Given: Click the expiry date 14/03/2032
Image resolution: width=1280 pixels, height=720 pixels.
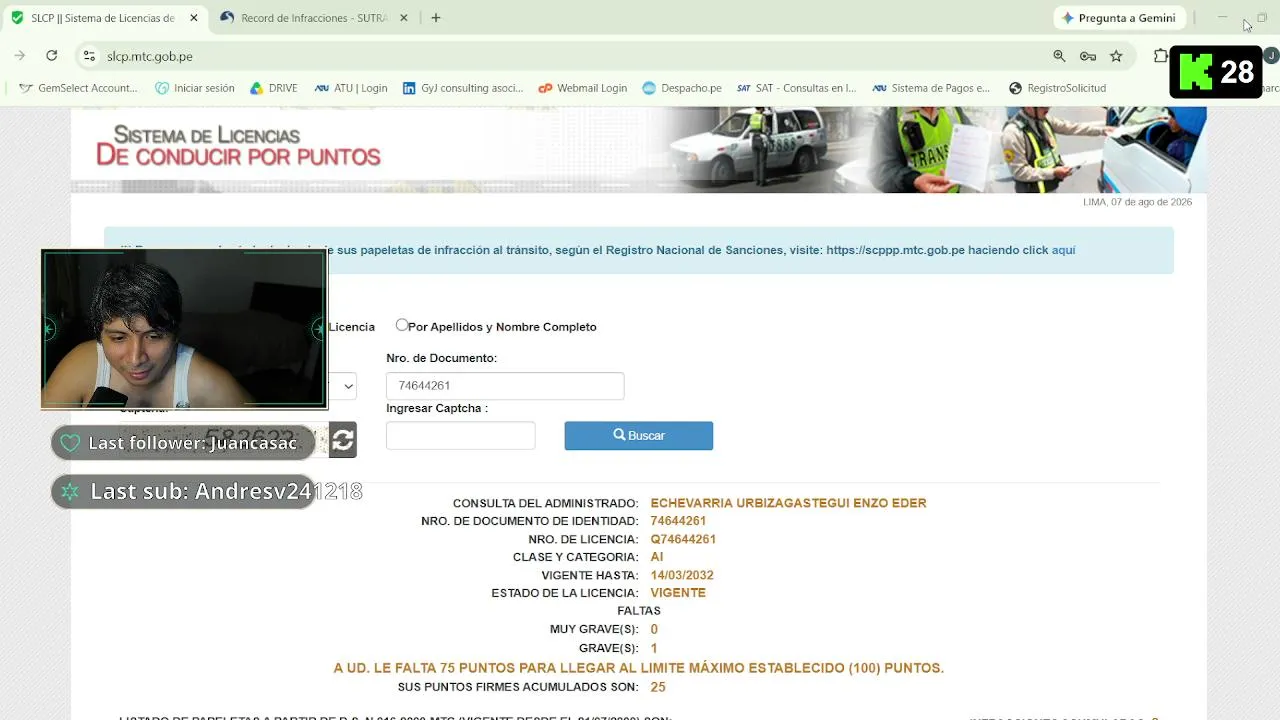Looking at the screenshot, I should (682, 575).
